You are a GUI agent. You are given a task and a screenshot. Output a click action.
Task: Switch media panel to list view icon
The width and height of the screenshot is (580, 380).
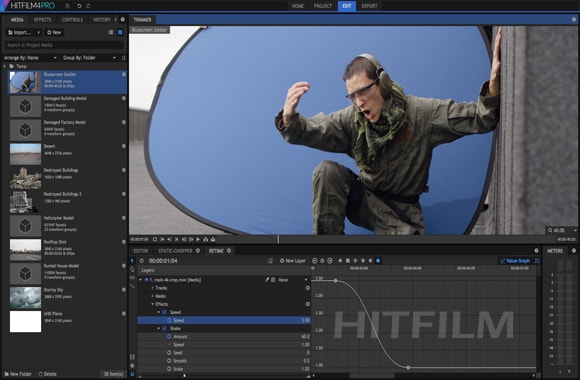(x=111, y=33)
